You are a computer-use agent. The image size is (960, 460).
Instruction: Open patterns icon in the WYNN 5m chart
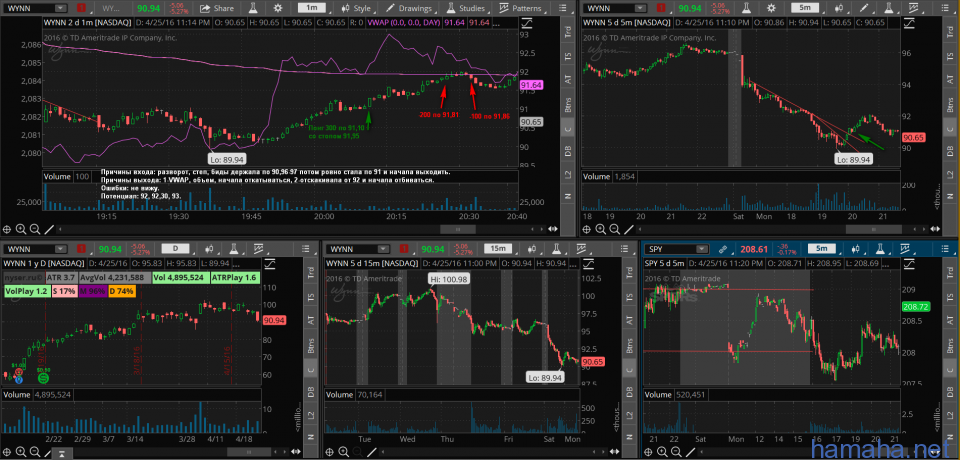tap(914, 8)
